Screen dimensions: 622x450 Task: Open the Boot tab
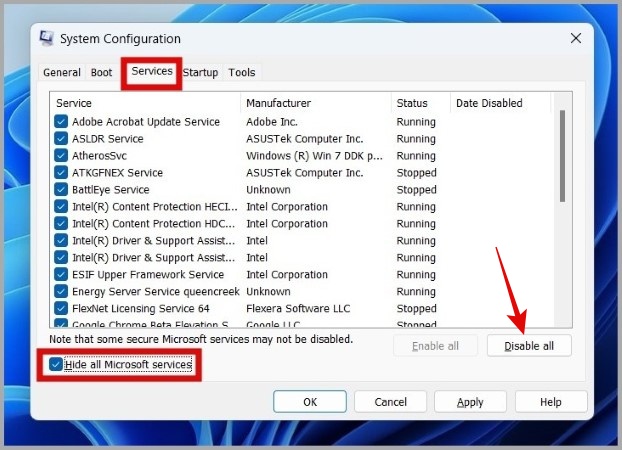[x=102, y=73]
